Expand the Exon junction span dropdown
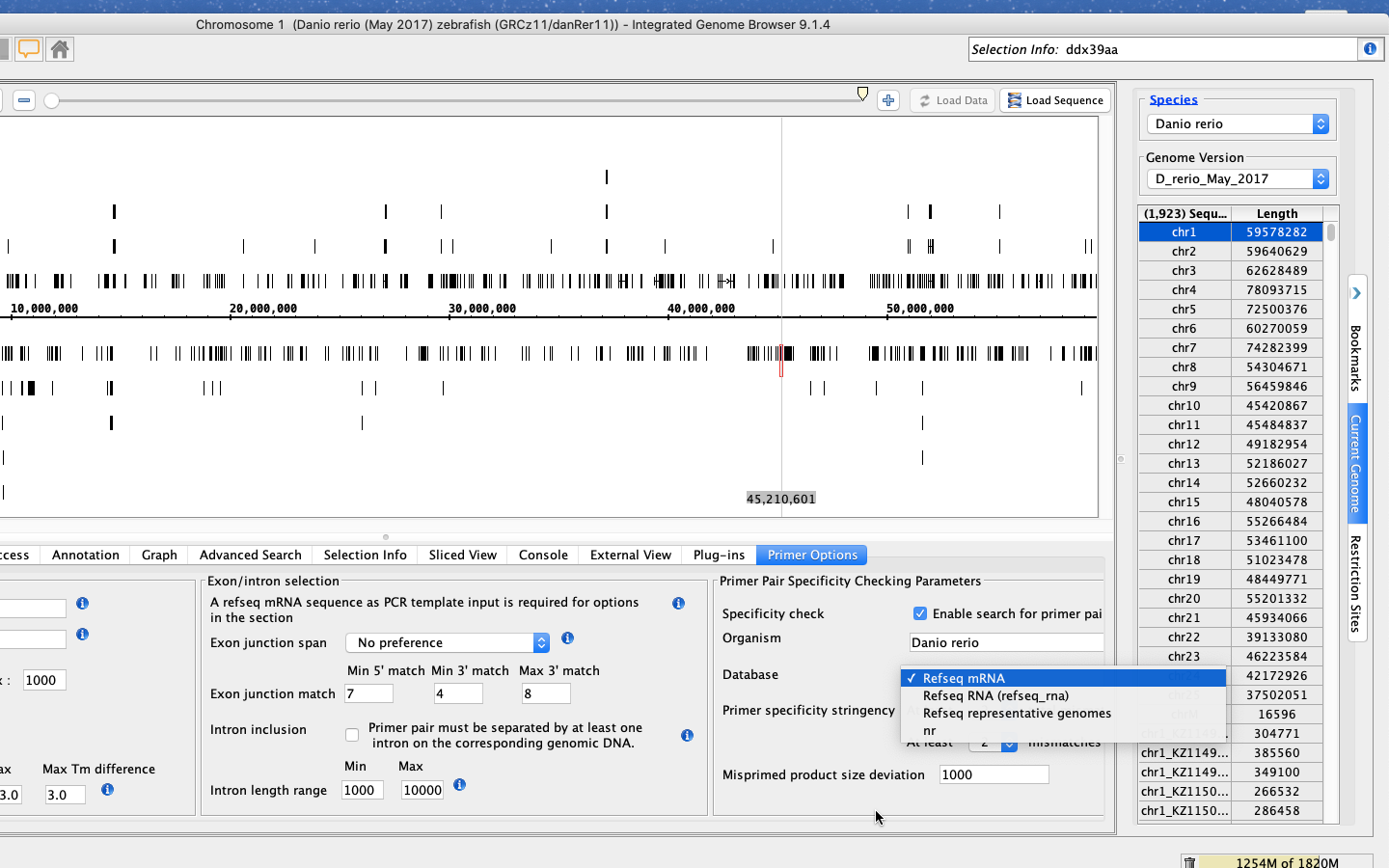Screen dimensions: 1389x868 pyautogui.click(x=448, y=642)
